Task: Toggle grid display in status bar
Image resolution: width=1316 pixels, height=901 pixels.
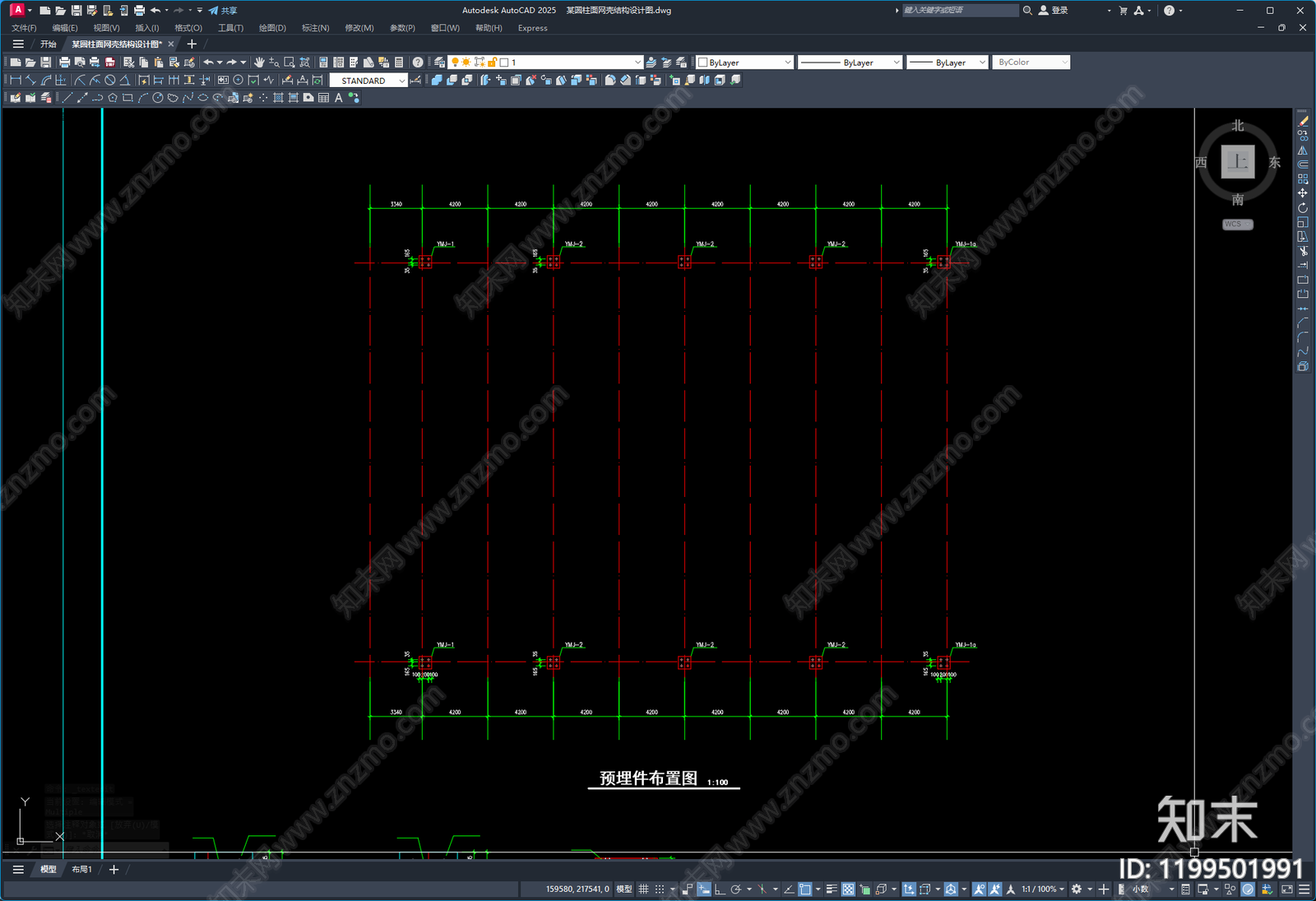Action: [x=643, y=889]
